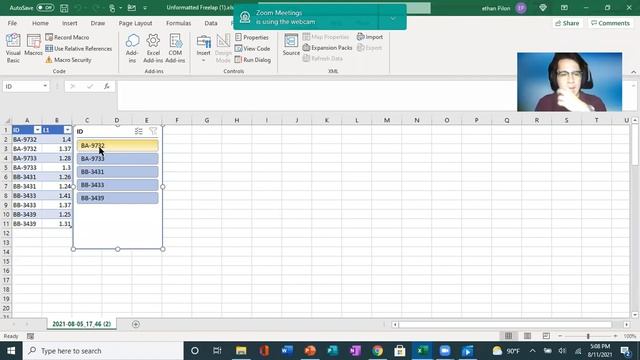Open the Macros dialog
Image resolution: width=640 pixels, height=360 pixels.
coord(33,45)
